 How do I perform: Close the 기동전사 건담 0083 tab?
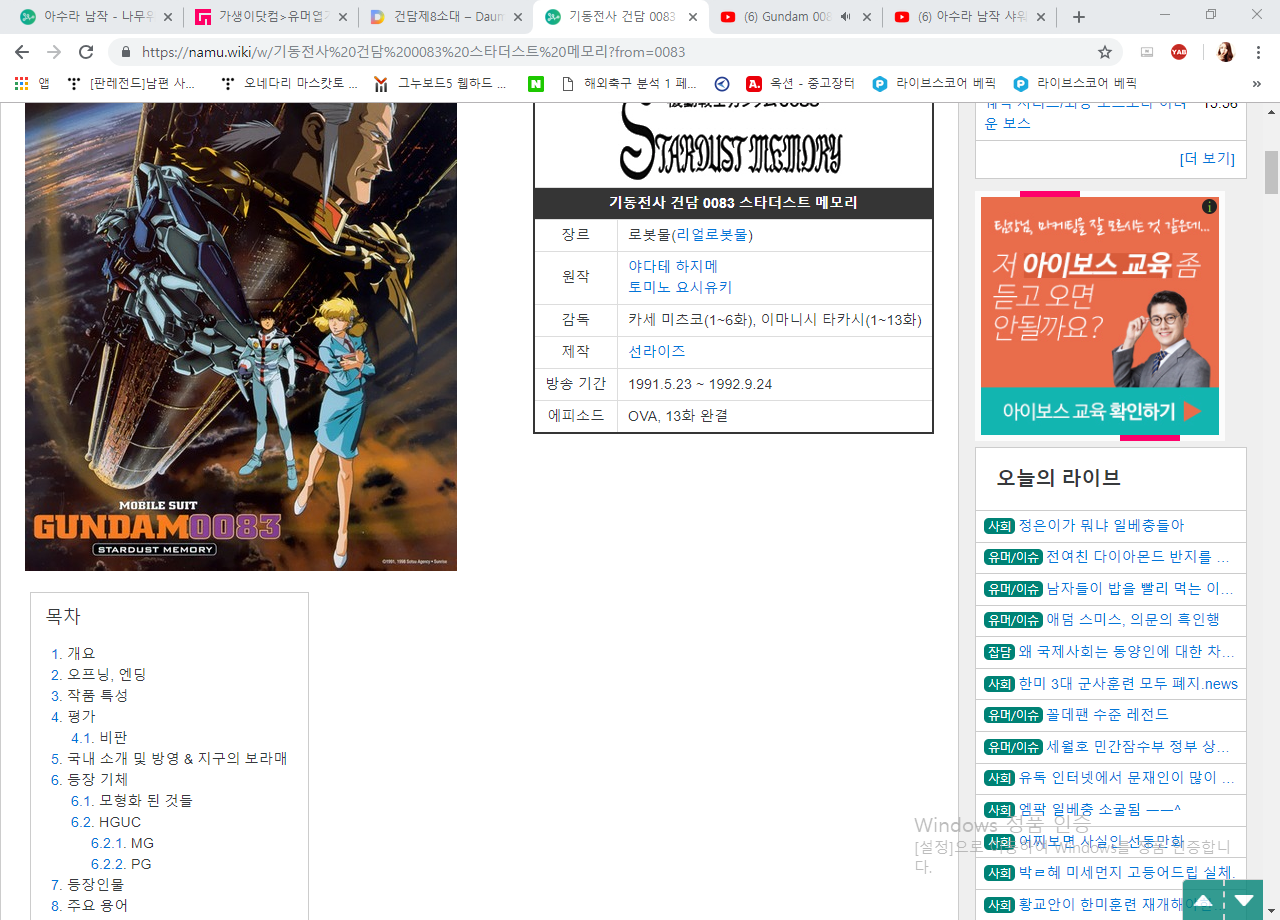pos(693,17)
